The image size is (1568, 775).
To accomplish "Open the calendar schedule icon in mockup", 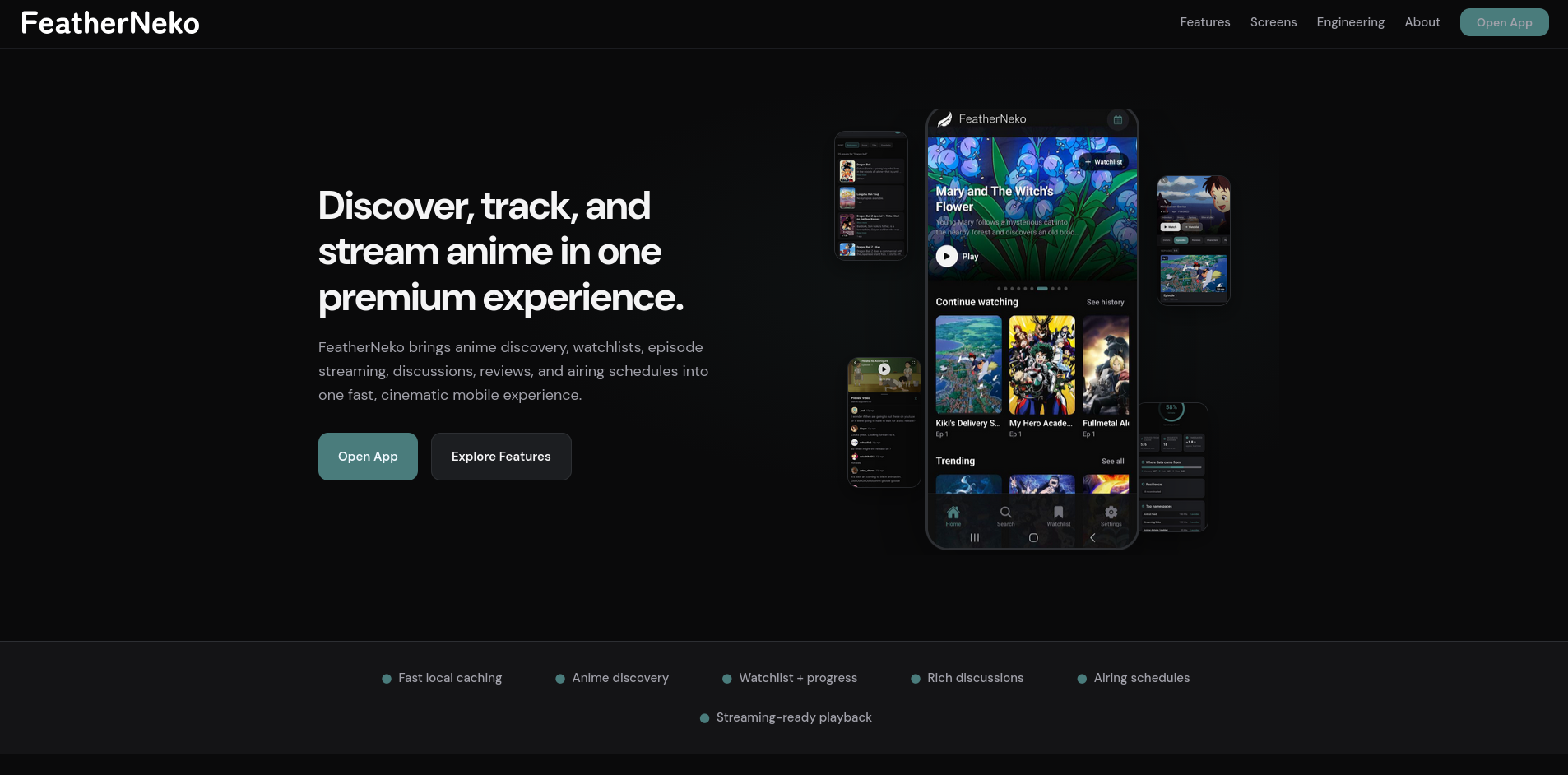I will click(x=1117, y=120).
